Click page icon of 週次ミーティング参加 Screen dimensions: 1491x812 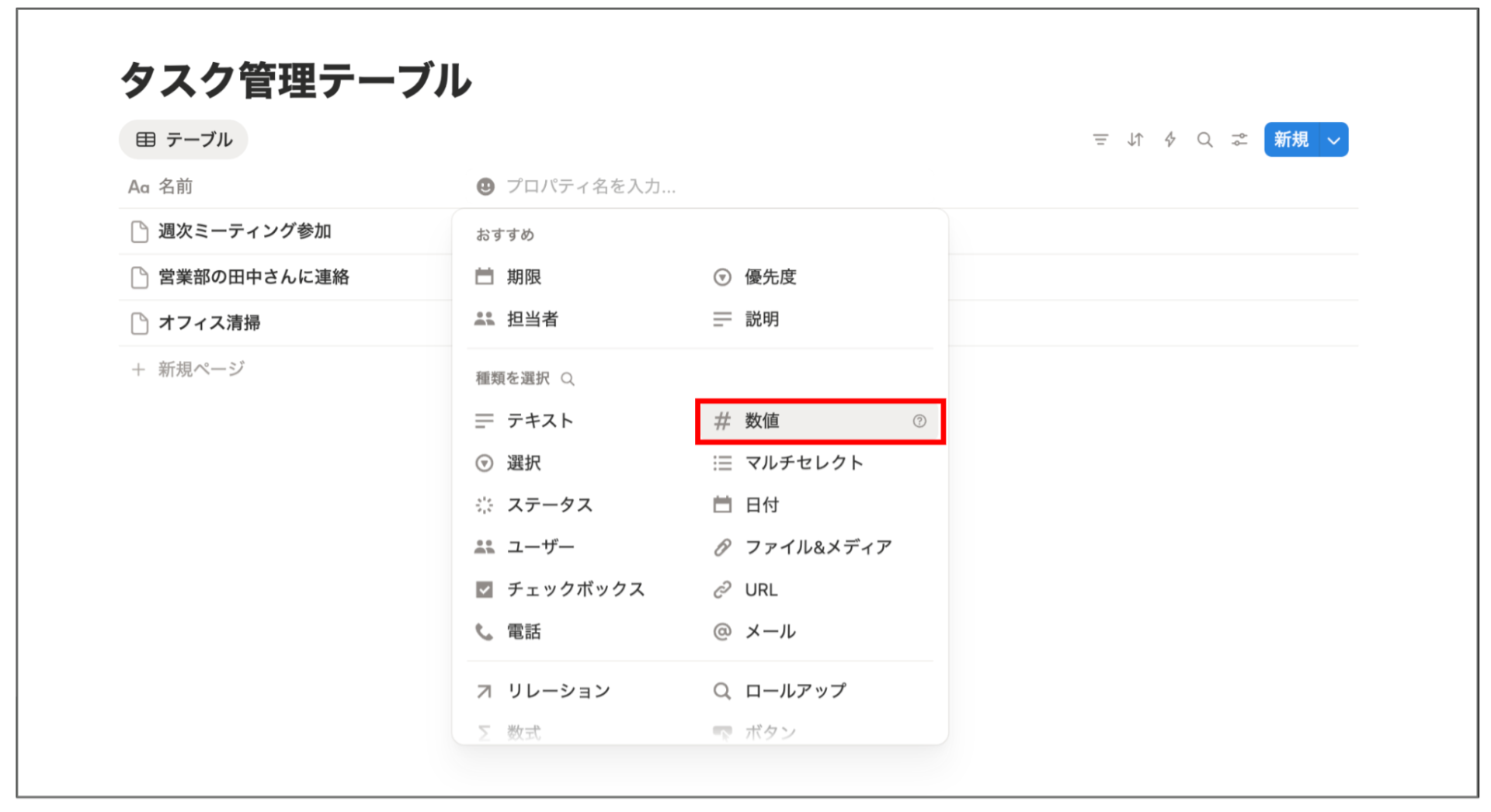140,231
